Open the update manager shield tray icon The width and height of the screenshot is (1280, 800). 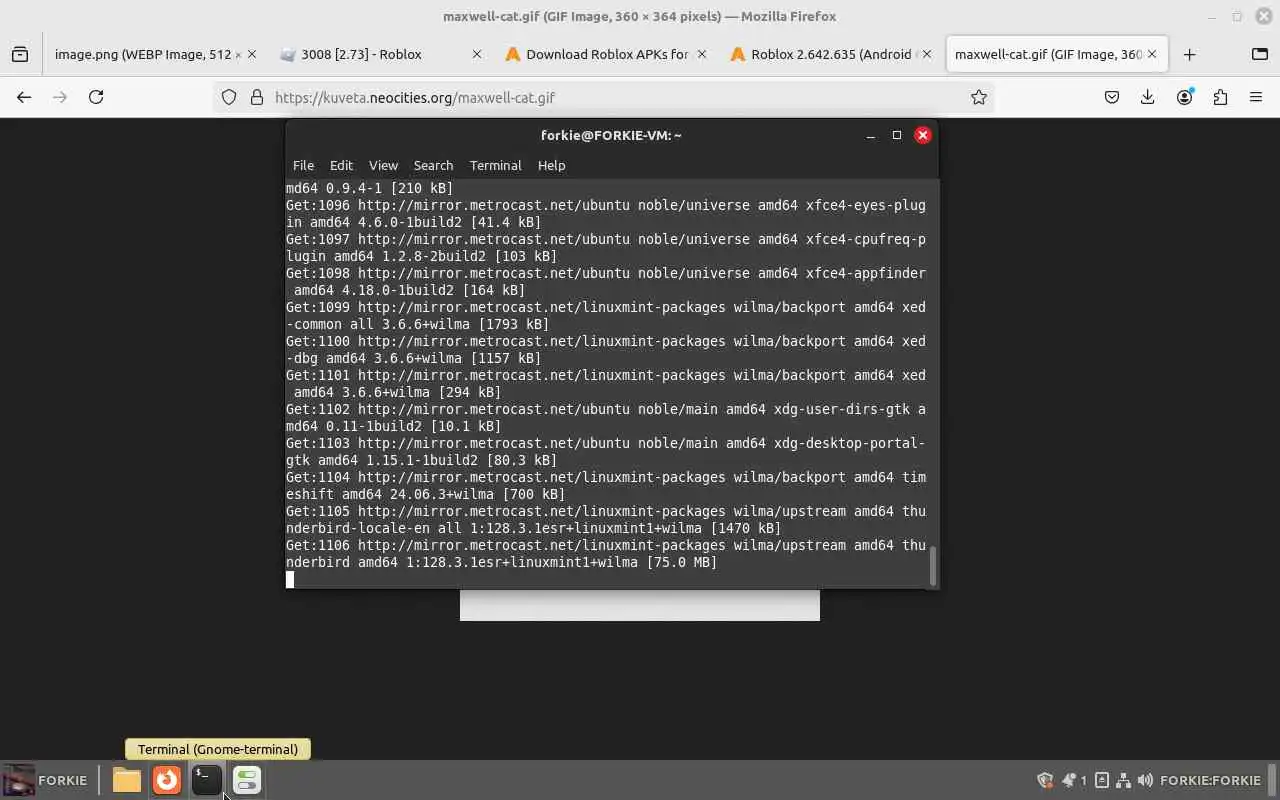pos(1045,780)
